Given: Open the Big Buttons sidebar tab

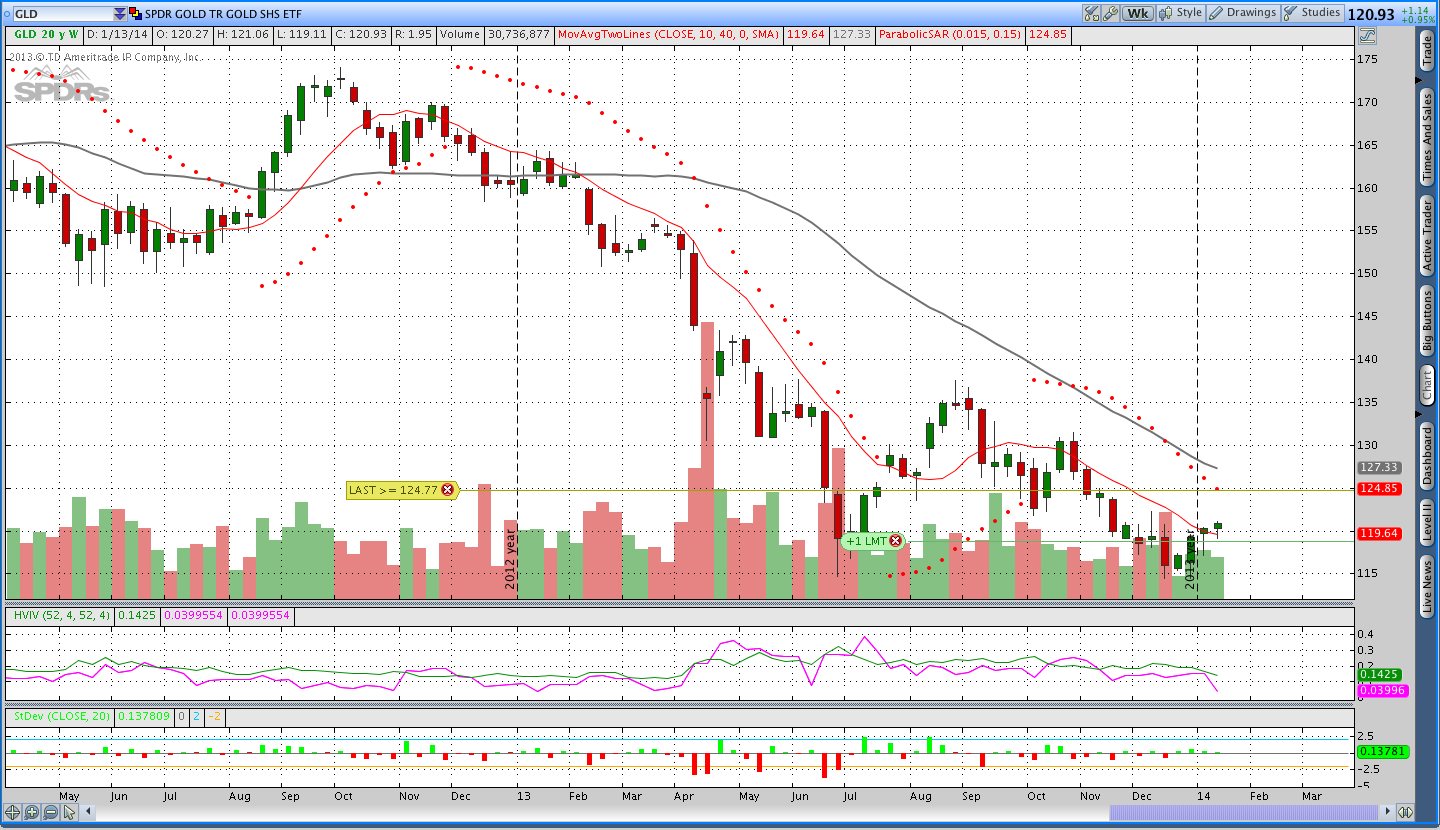Looking at the screenshot, I should point(1427,321).
